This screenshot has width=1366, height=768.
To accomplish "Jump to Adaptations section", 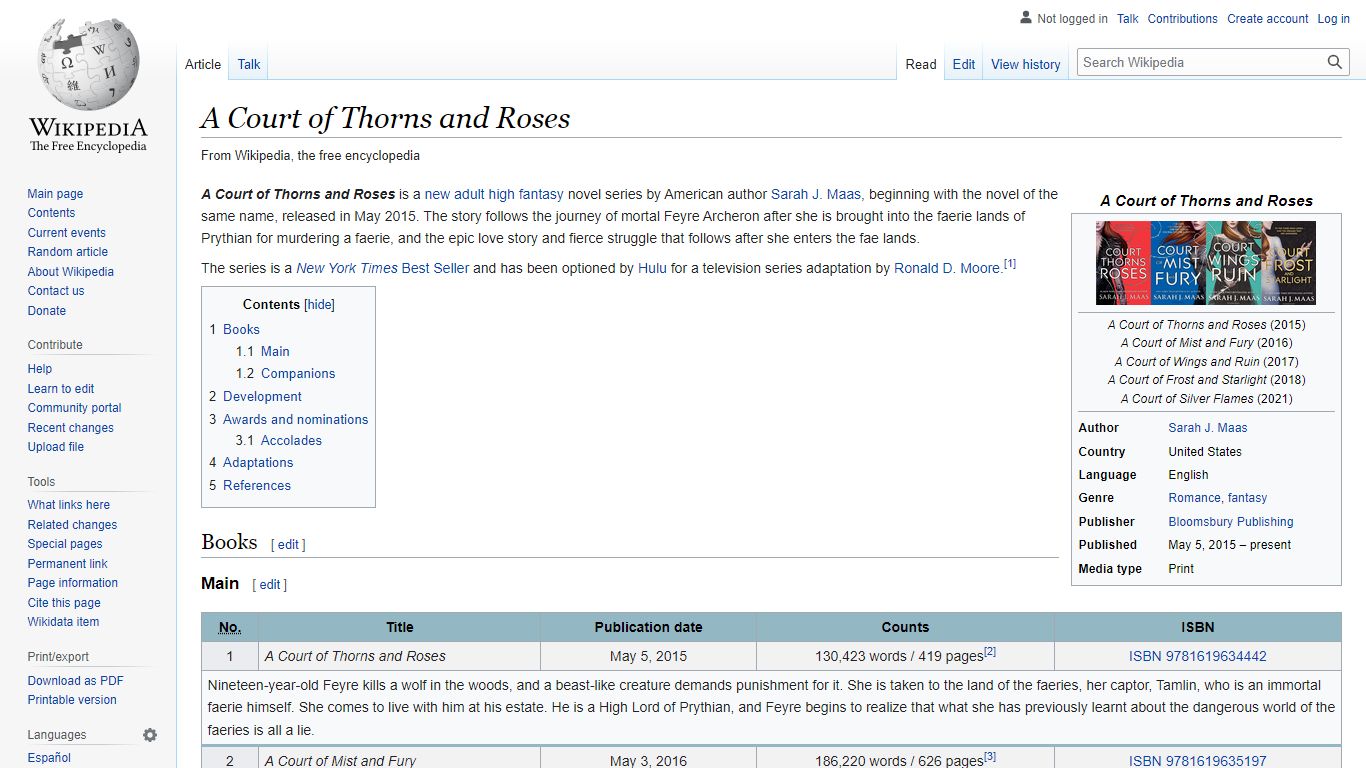I will pos(258,462).
